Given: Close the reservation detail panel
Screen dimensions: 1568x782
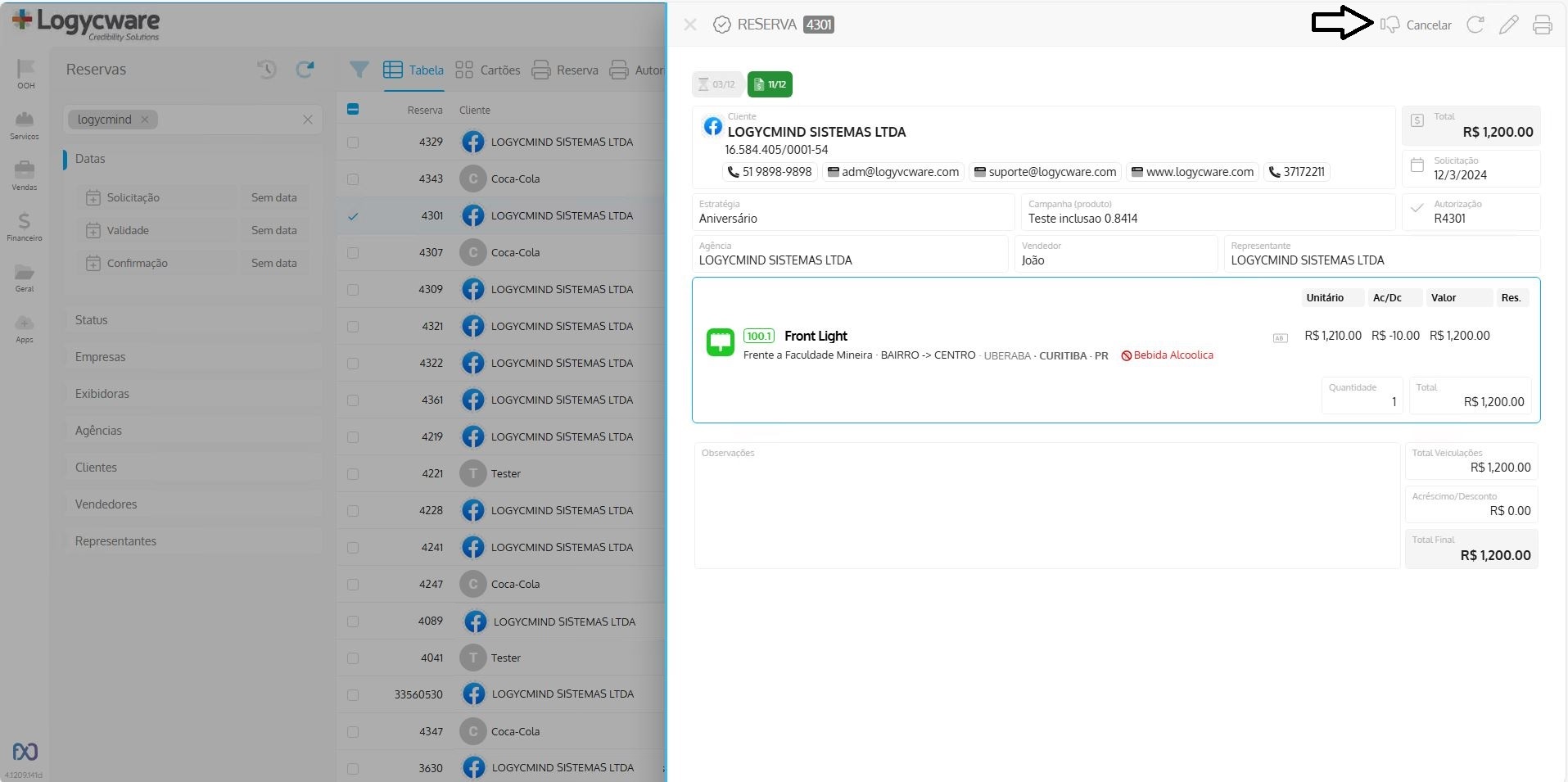Looking at the screenshot, I should (690, 25).
